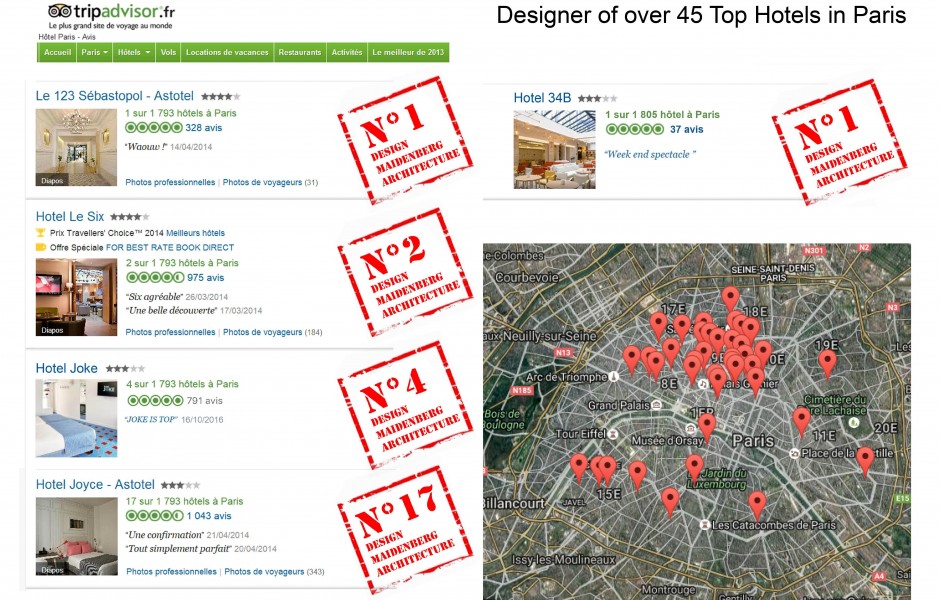The height and width of the screenshot is (600, 940).
Task: Open Photos de voyageurs (184) link
Action: 272,332
